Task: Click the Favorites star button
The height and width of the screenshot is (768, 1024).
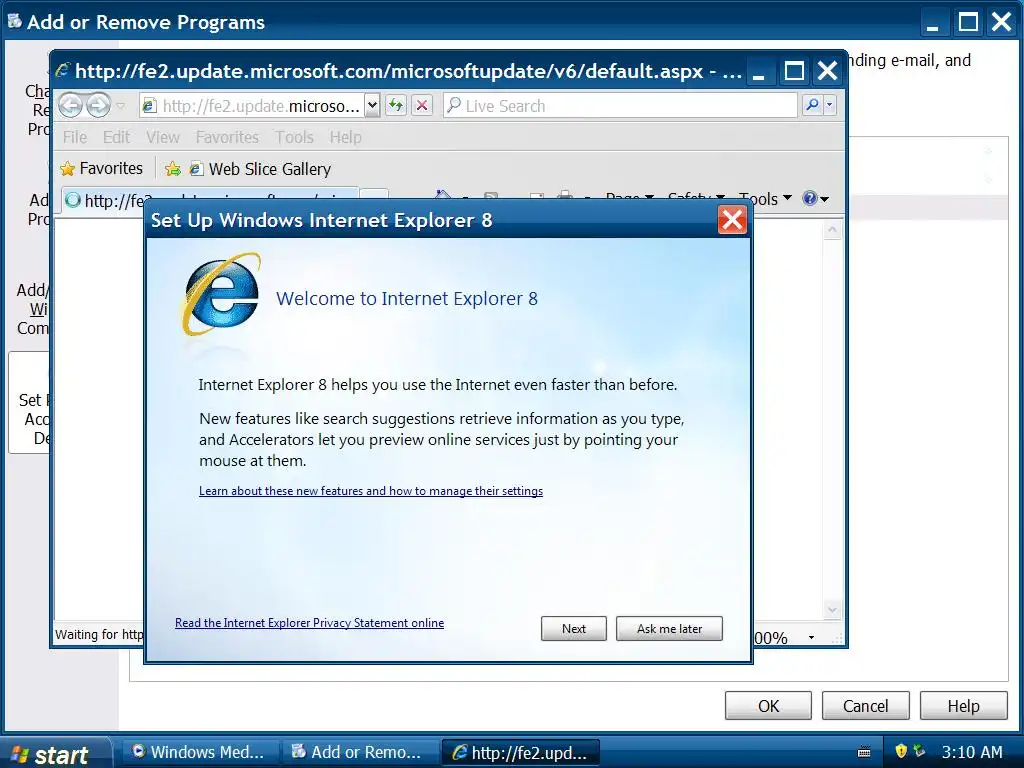Action: [x=101, y=168]
